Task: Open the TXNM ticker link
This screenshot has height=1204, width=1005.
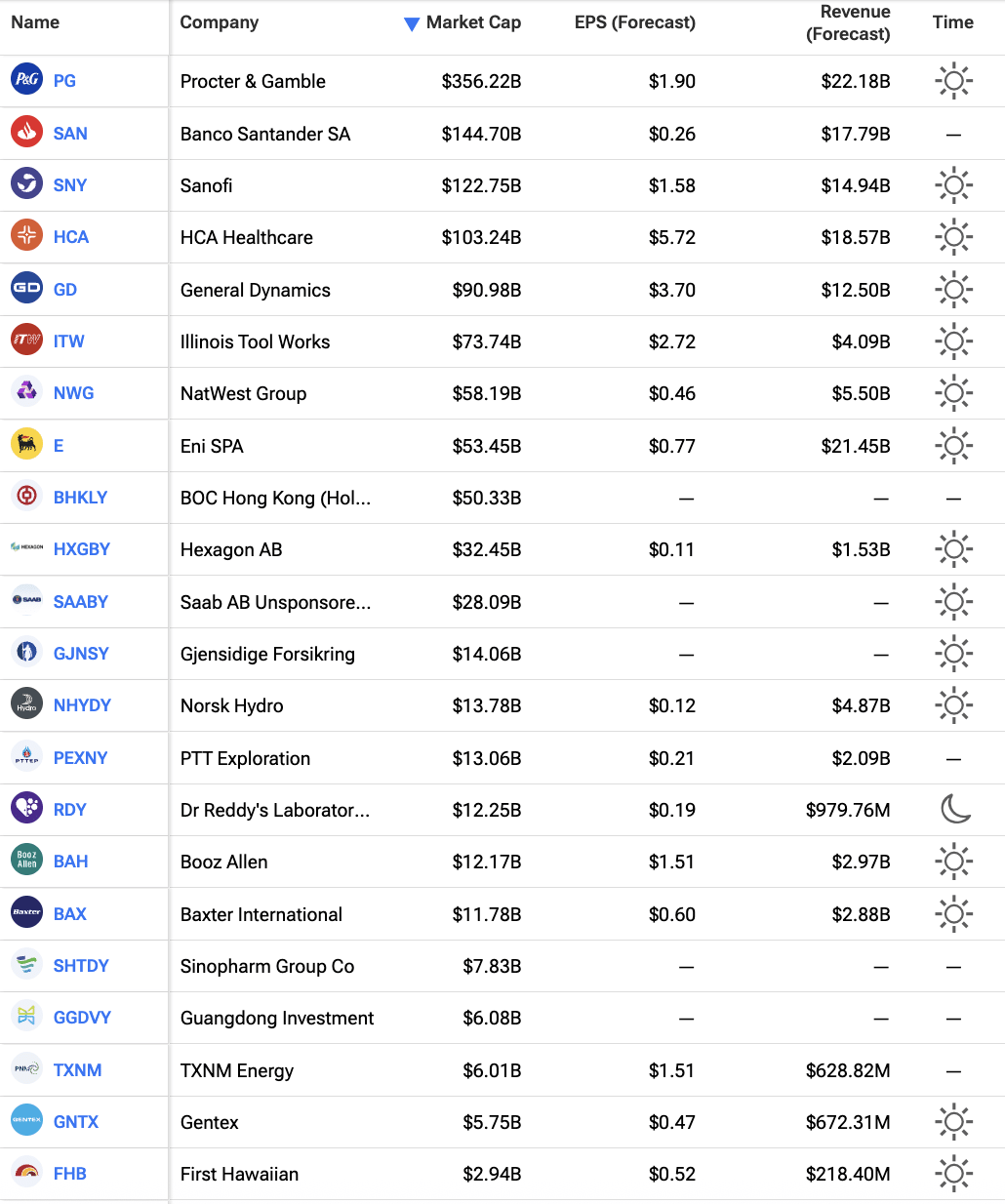Action: tap(78, 1070)
